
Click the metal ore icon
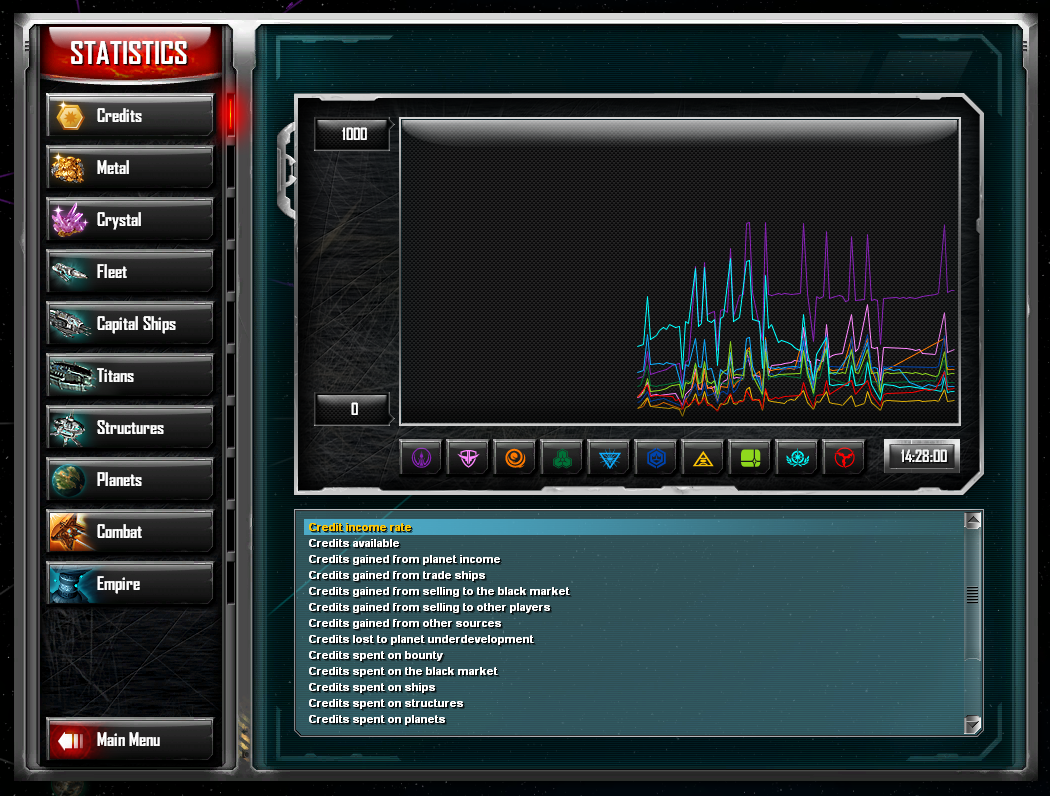(x=68, y=168)
